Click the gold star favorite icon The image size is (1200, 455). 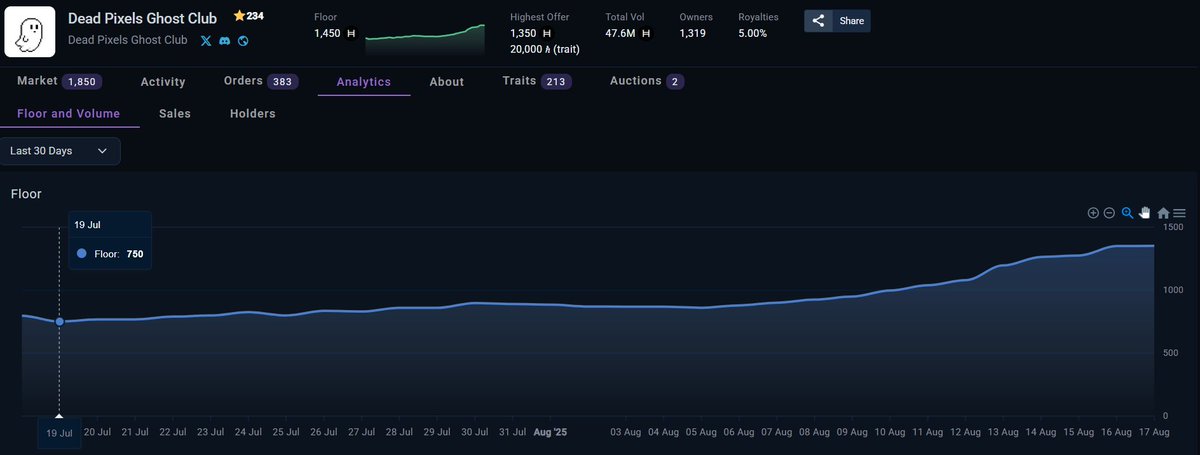(x=239, y=16)
